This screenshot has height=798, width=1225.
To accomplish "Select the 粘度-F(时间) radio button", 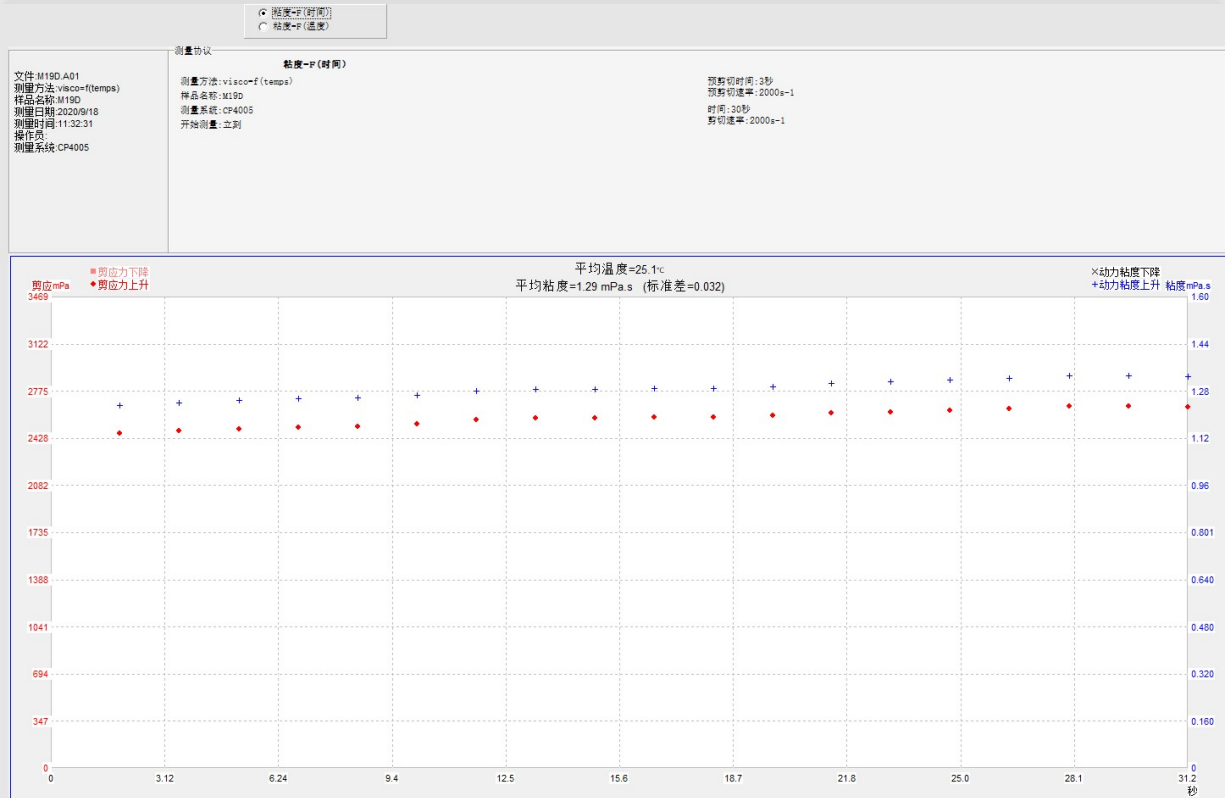I will [263, 13].
